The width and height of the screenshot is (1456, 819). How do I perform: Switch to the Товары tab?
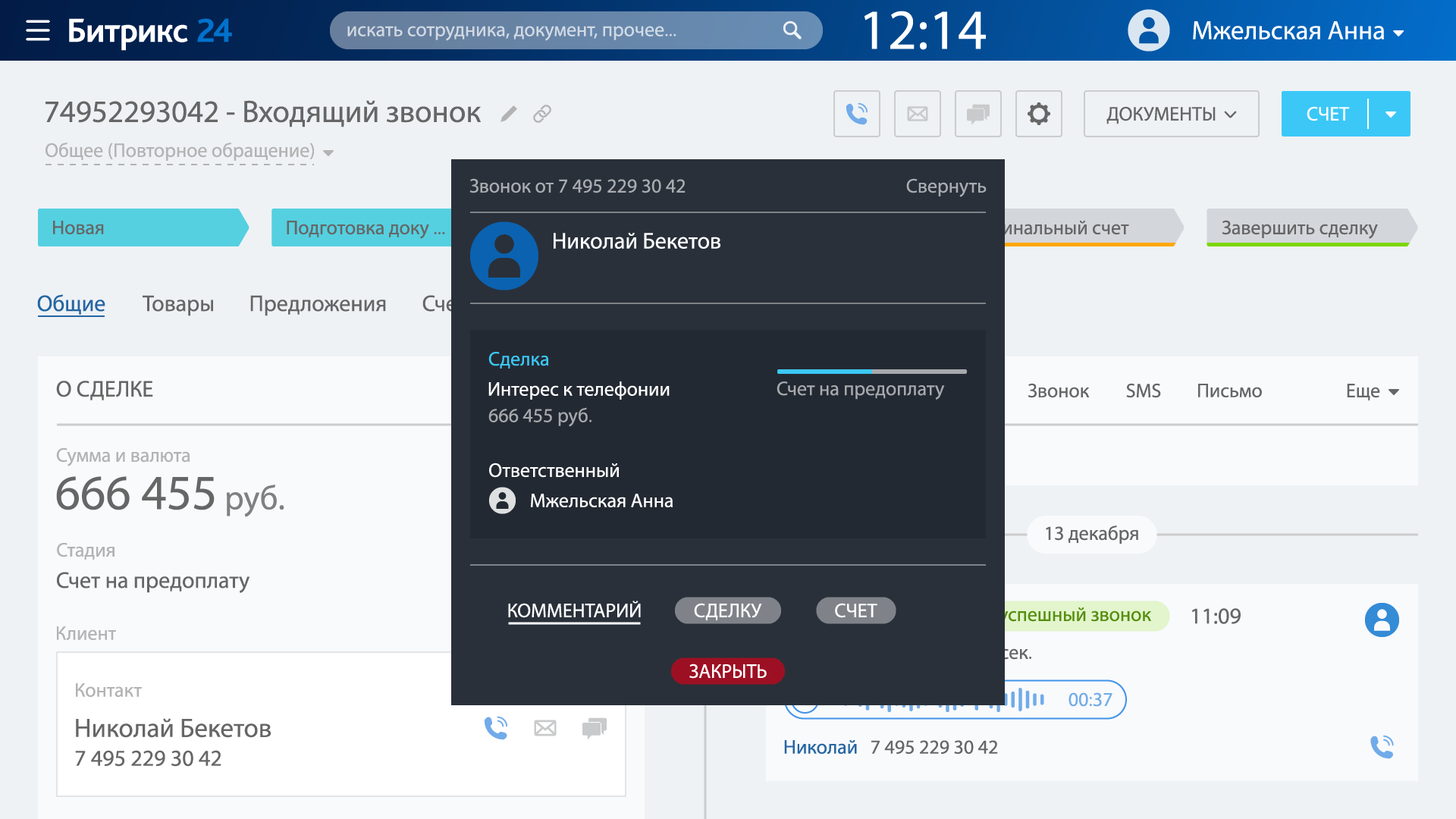[x=177, y=304]
